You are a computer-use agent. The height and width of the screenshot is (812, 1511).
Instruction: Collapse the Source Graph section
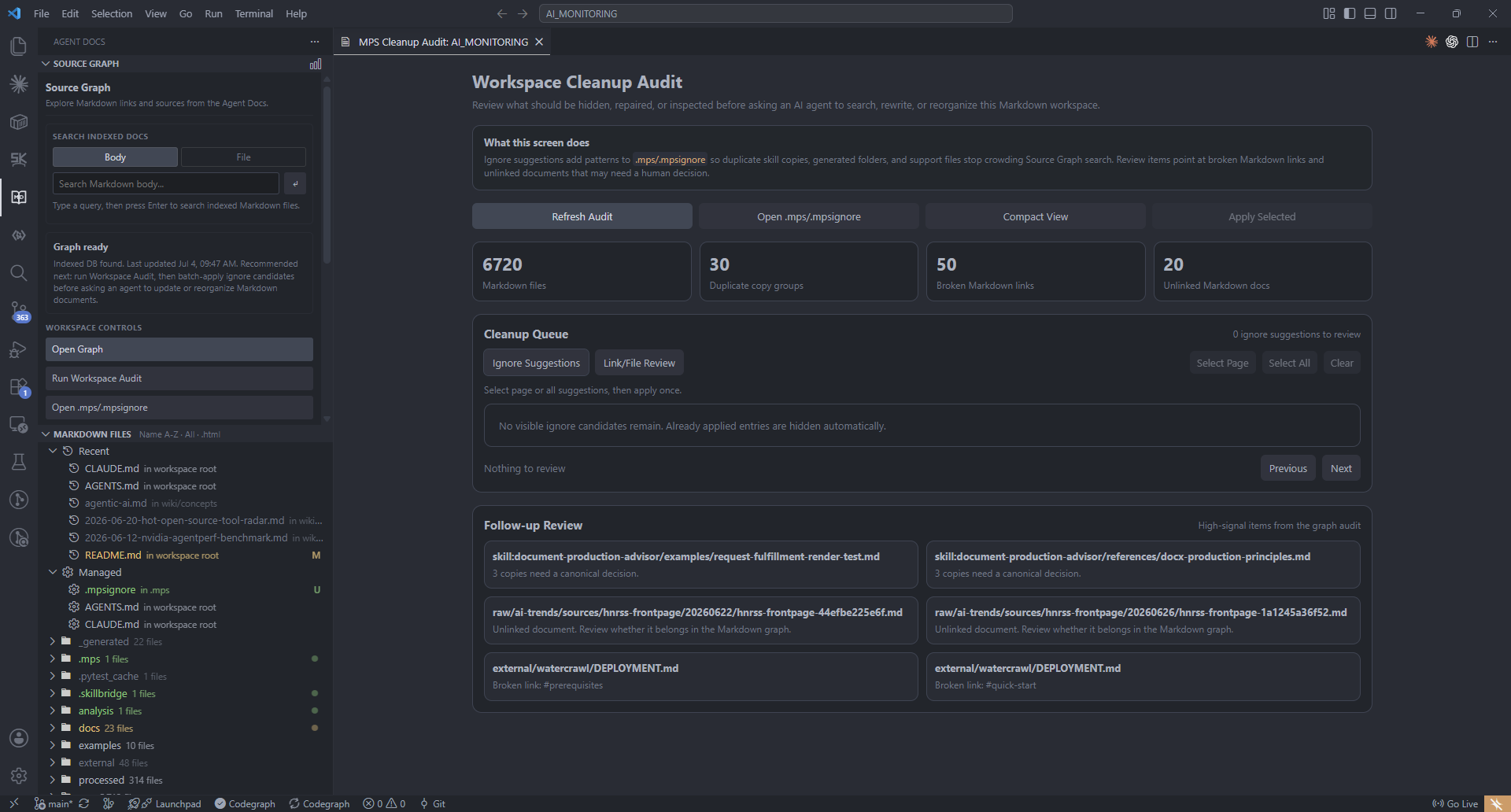[46, 64]
